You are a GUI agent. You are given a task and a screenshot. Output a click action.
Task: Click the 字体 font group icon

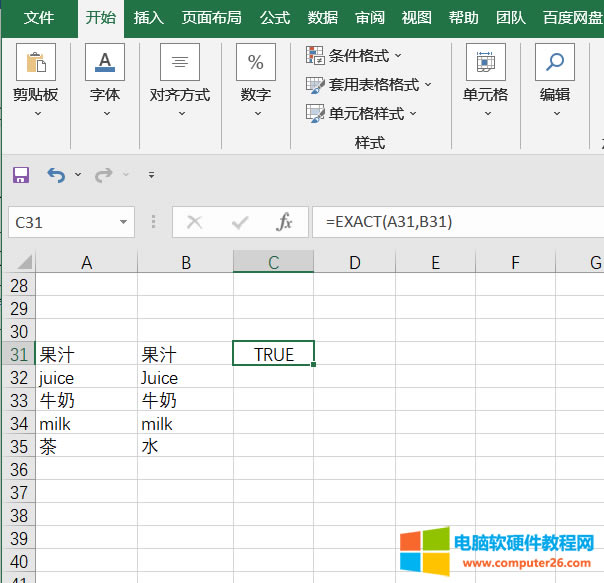[x=105, y=62]
